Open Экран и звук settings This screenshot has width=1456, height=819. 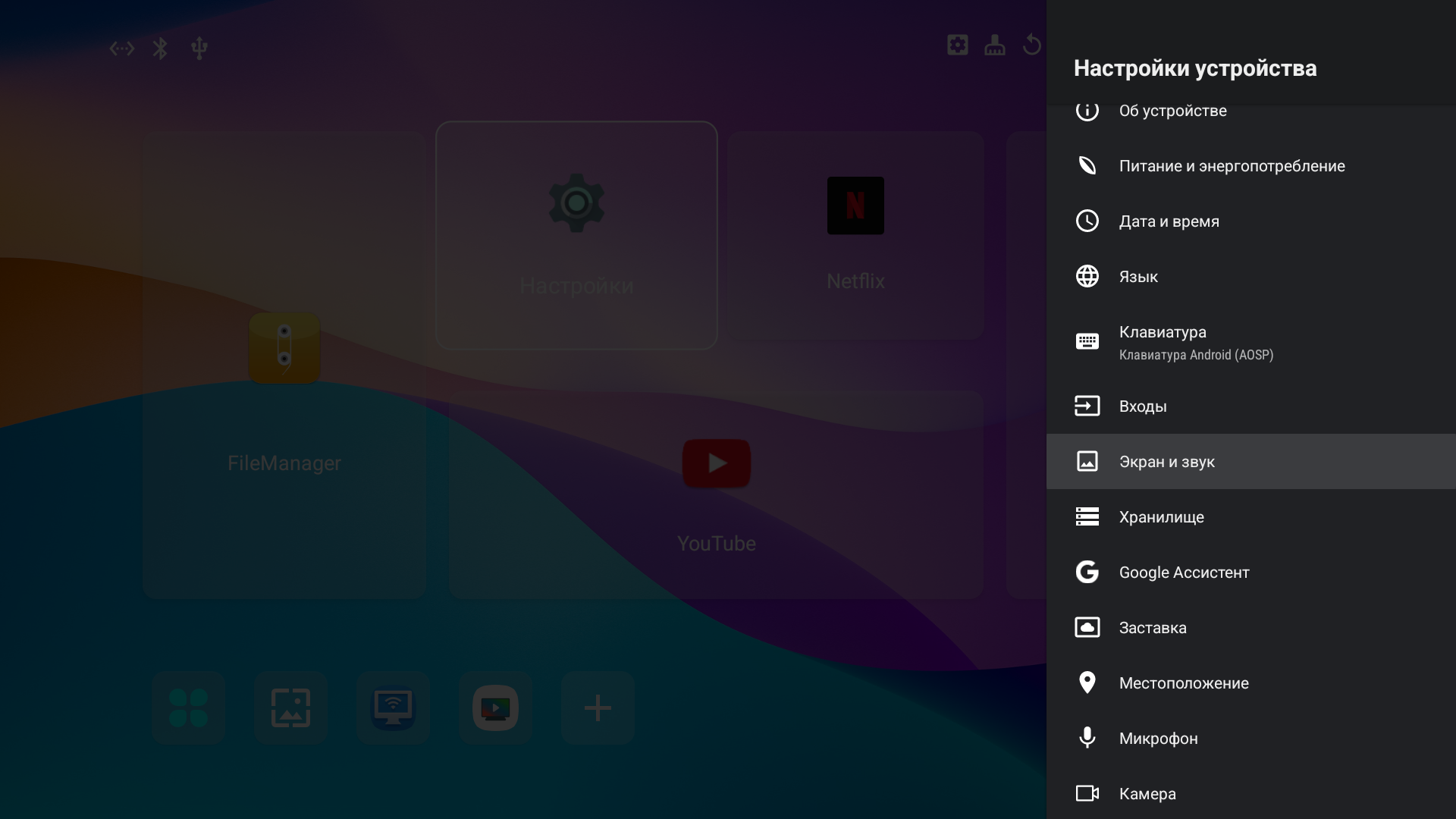[1166, 462]
